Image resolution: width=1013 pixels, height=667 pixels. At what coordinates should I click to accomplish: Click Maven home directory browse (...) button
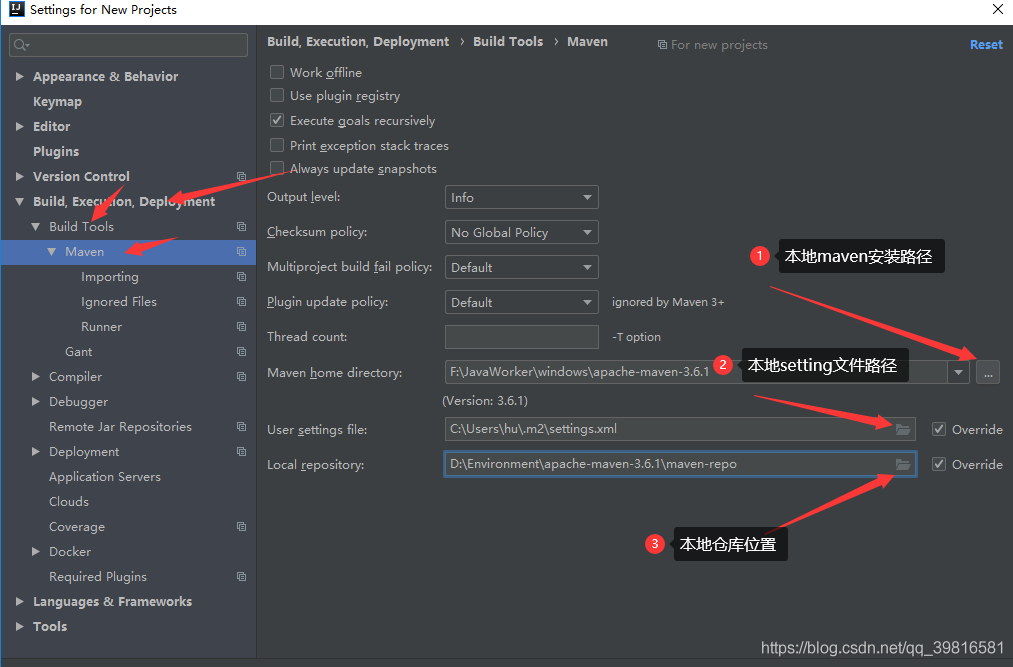[988, 372]
